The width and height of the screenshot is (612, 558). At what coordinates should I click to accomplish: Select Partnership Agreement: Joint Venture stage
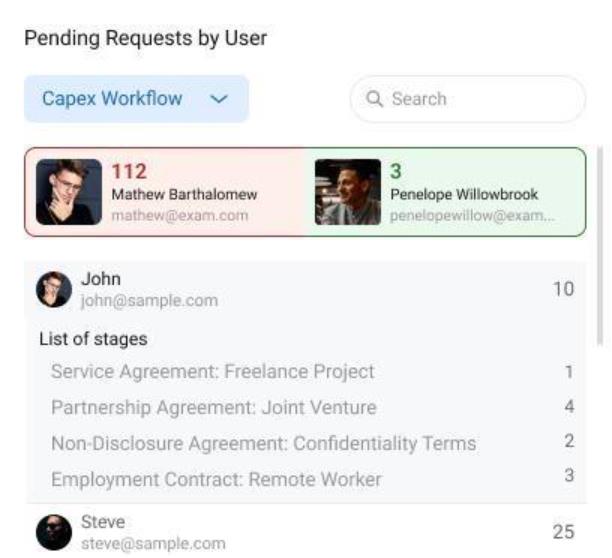tap(214, 408)
